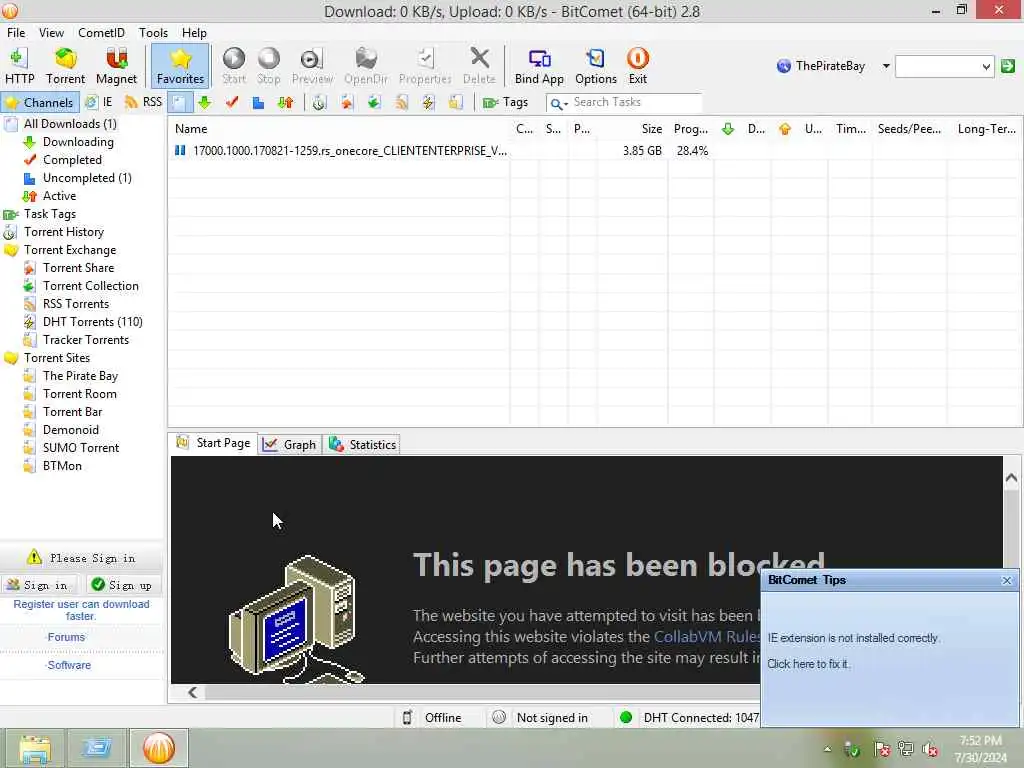Open the Torrent toolbar button

tap(65, 66)
